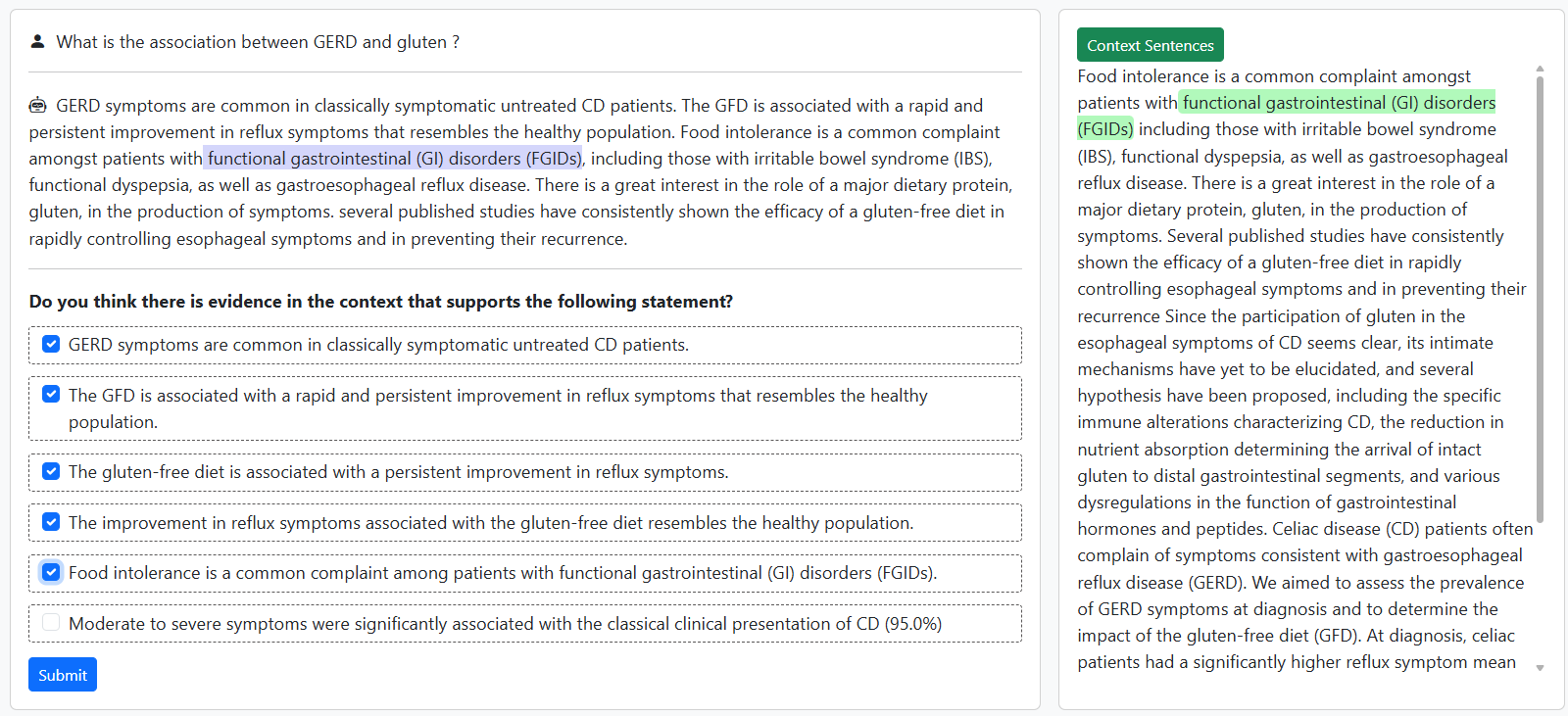Screen dimensions: 1568x716
Task: Click the 'Since the participation of gluten' context sentence
Action: [x=1313, y=316]
